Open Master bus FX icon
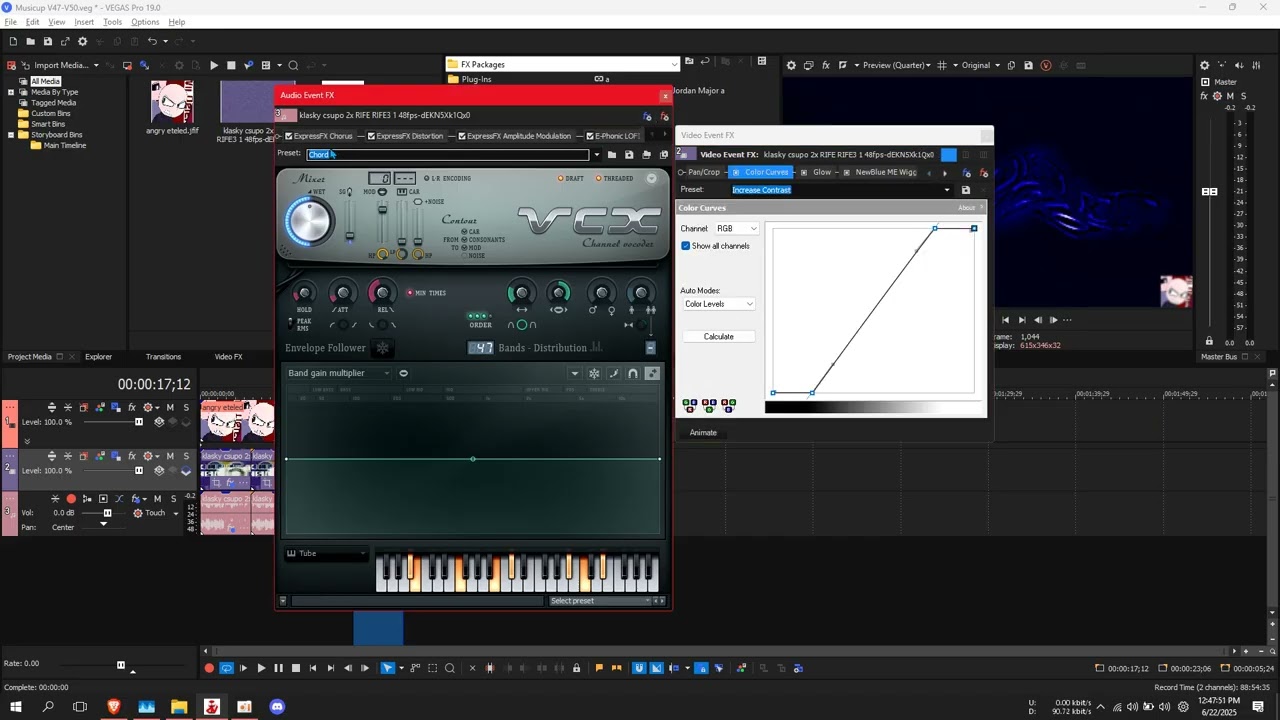 pyautogui.click(x=1204, y=96)
